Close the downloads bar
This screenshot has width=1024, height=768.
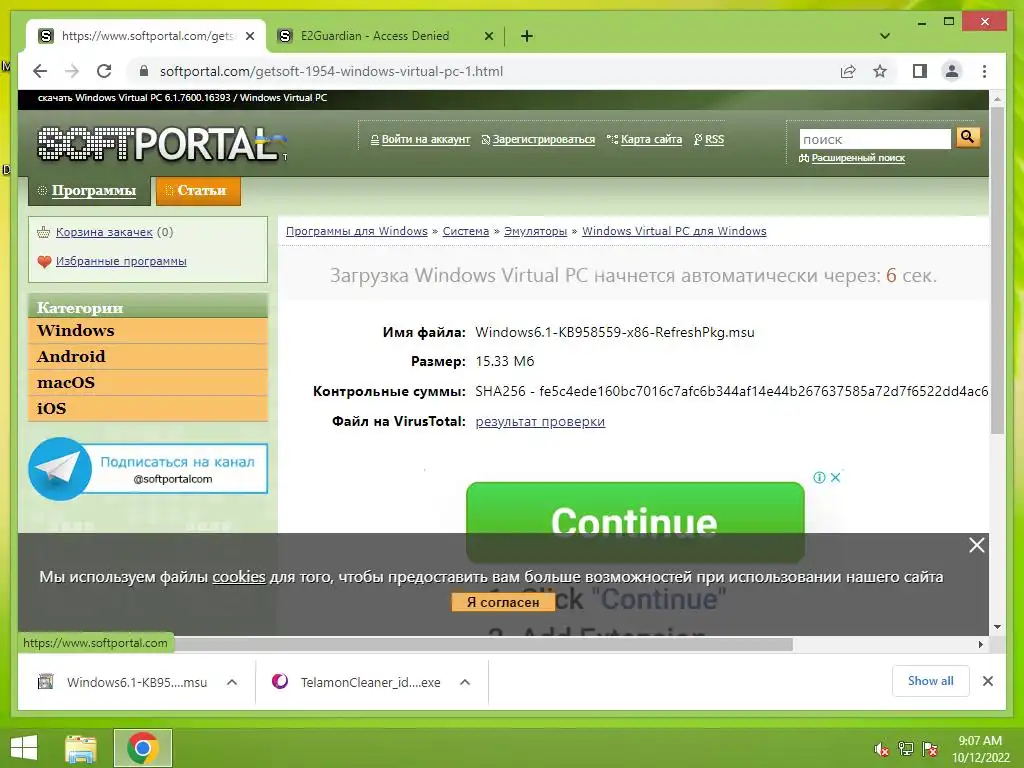pos(988,681)
